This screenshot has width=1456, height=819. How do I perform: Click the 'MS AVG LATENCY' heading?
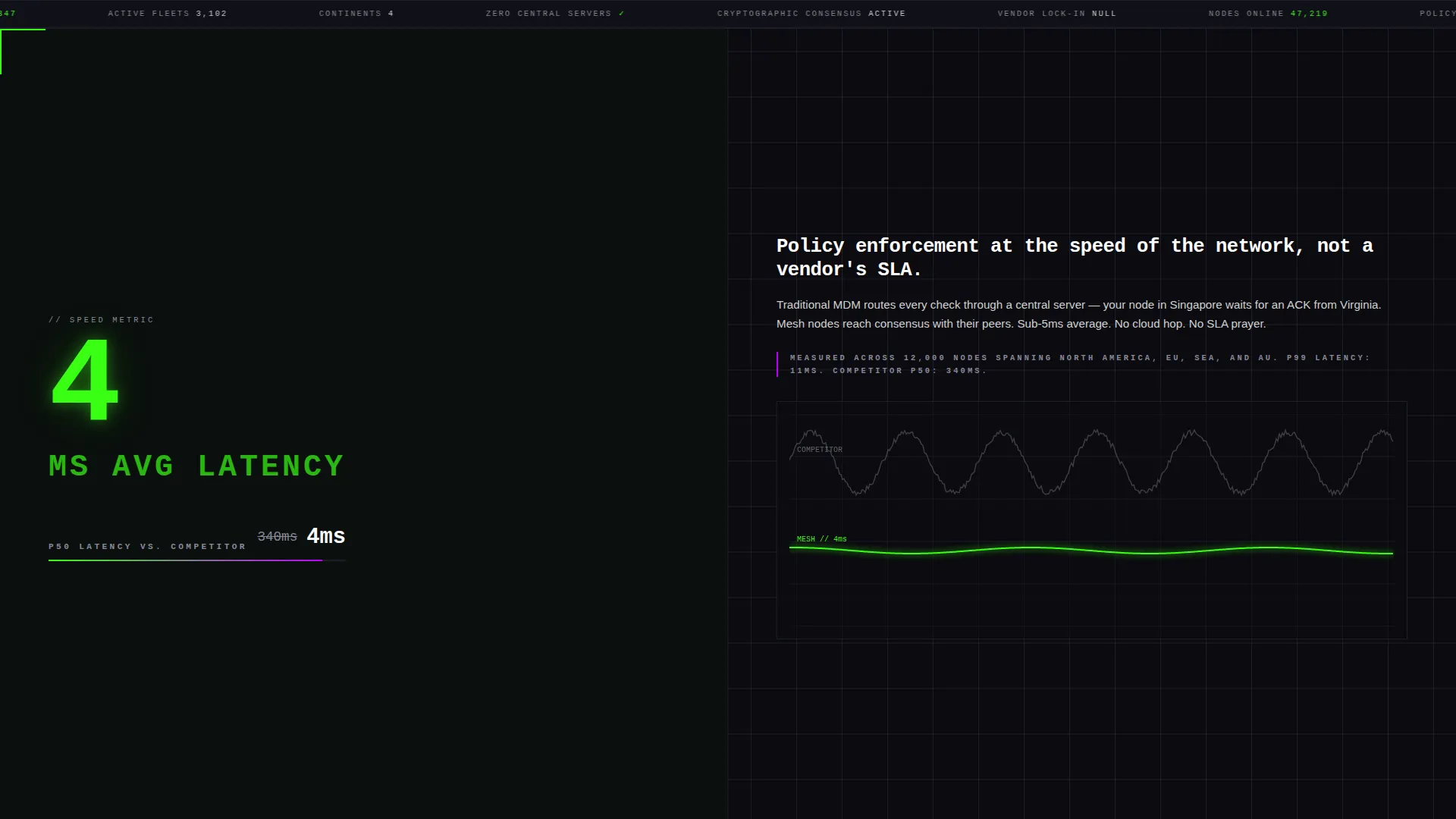(x=196, y=466)
